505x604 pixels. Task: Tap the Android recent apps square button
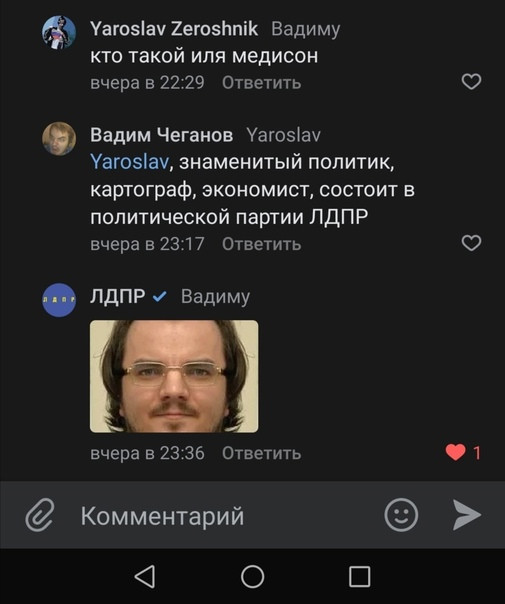359,577
